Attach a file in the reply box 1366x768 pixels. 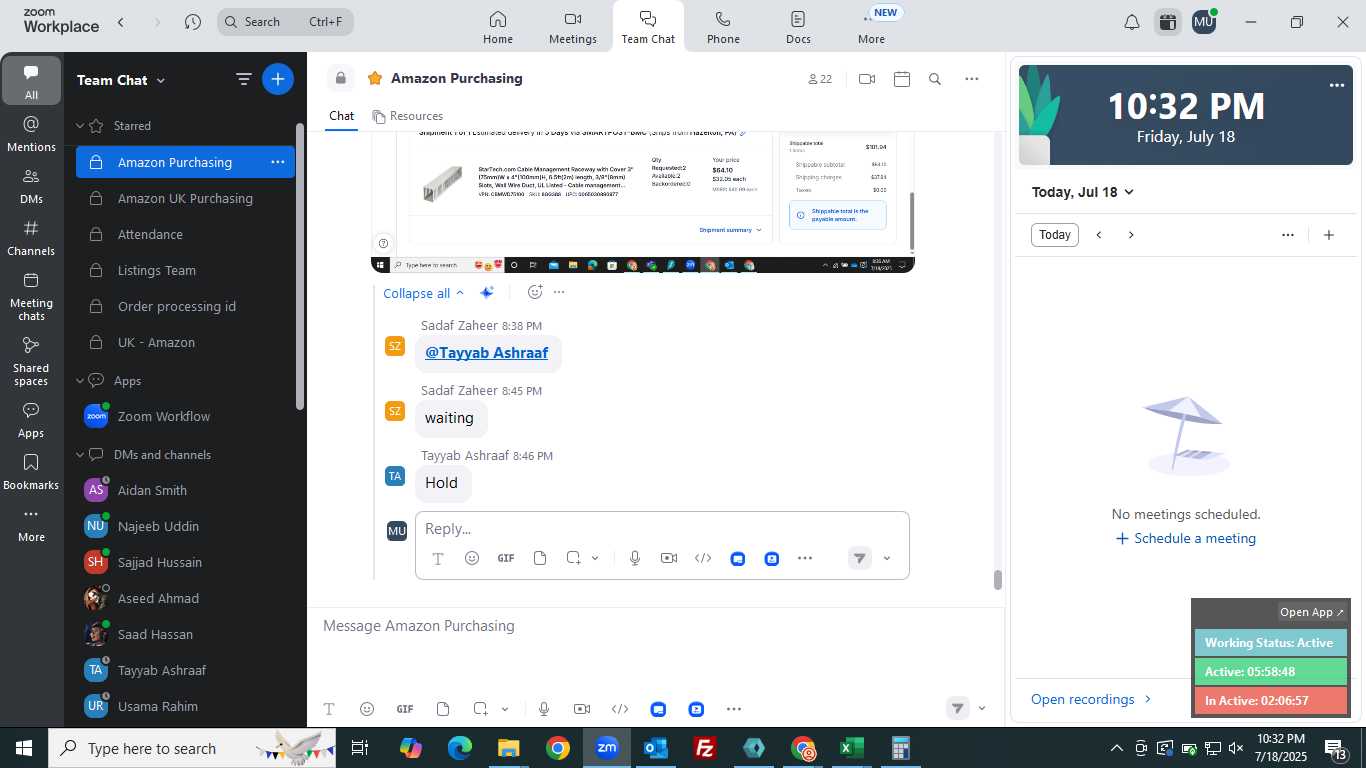point(540,558)
